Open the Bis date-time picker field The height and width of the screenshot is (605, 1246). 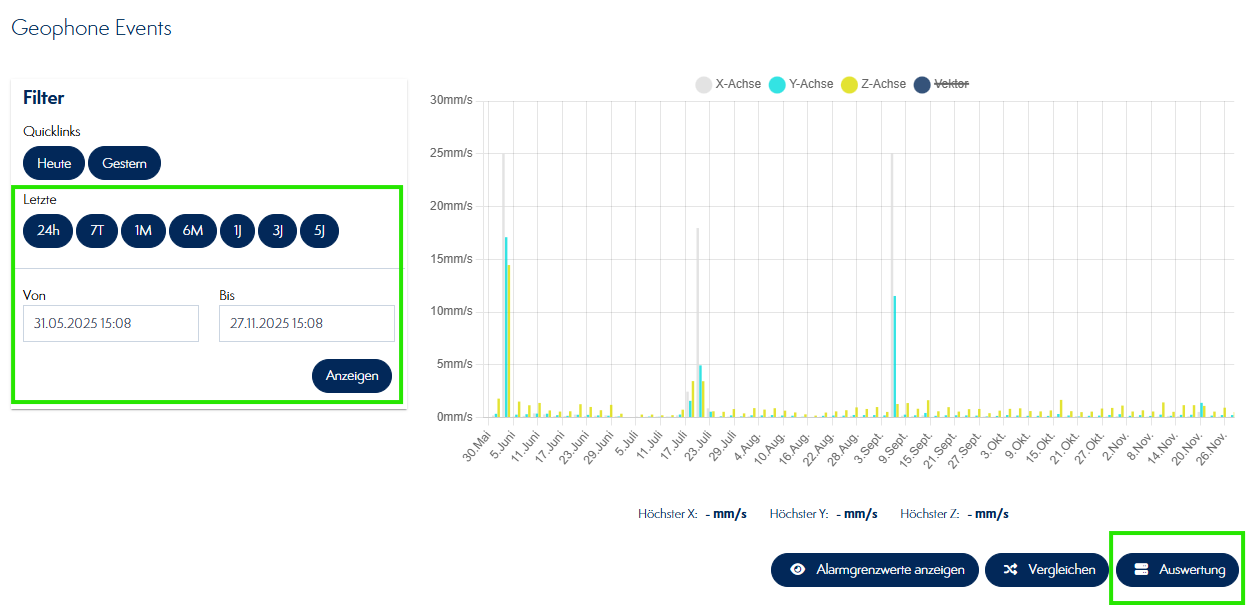[x=306, y=323]
